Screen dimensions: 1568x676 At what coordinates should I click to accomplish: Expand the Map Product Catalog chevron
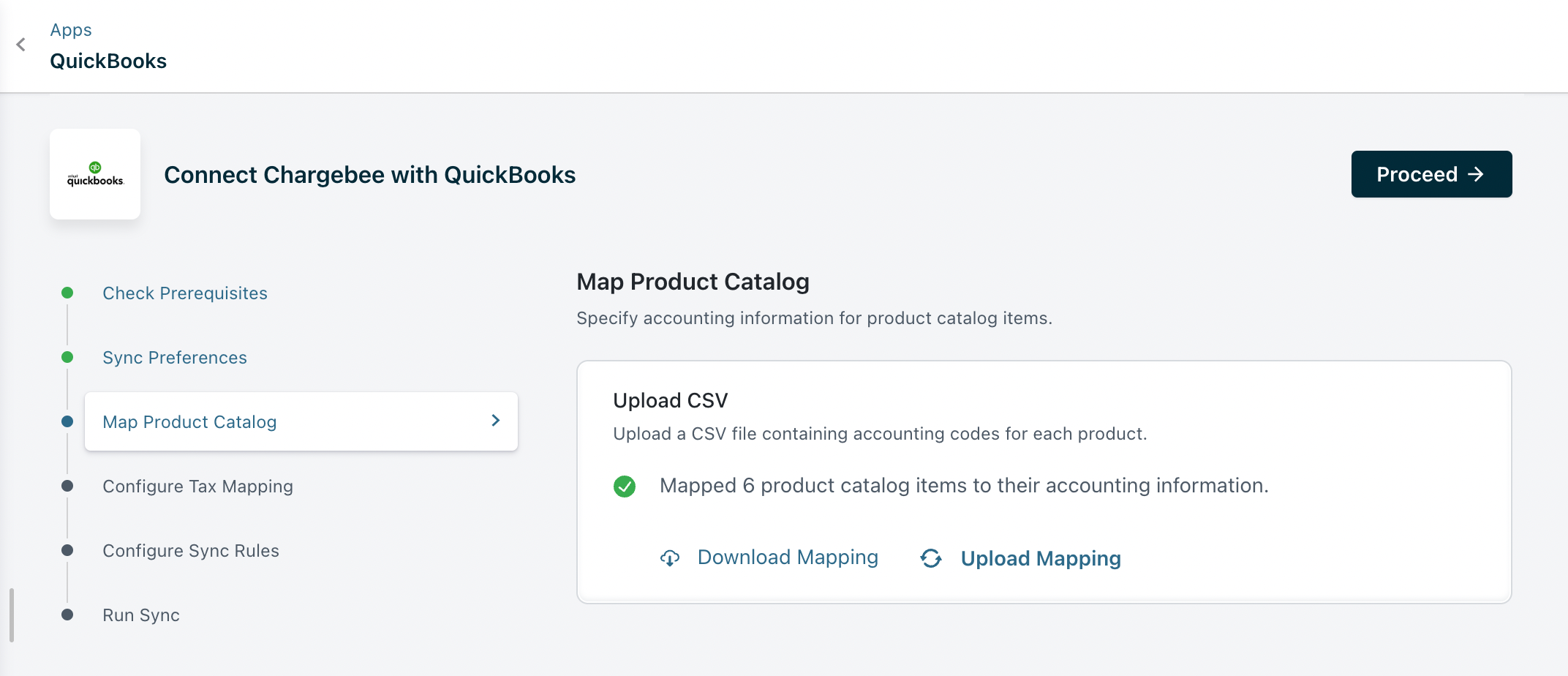click(x=496, y=421)
